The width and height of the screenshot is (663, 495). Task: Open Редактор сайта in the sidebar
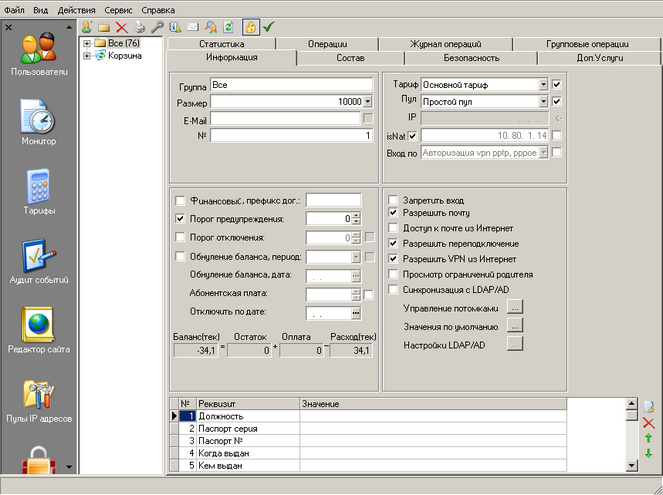39,325
